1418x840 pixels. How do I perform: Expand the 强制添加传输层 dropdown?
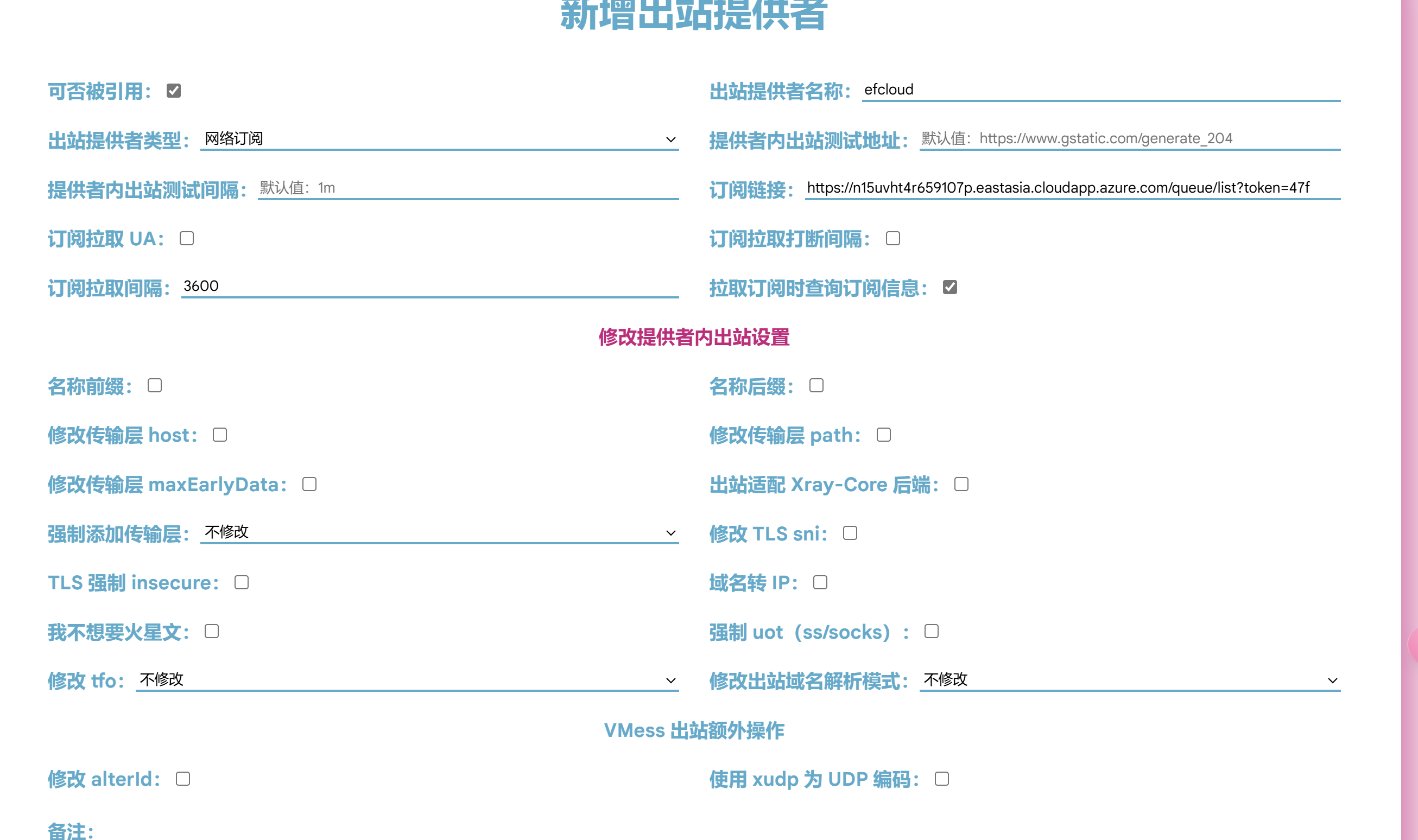coord(439,532)
